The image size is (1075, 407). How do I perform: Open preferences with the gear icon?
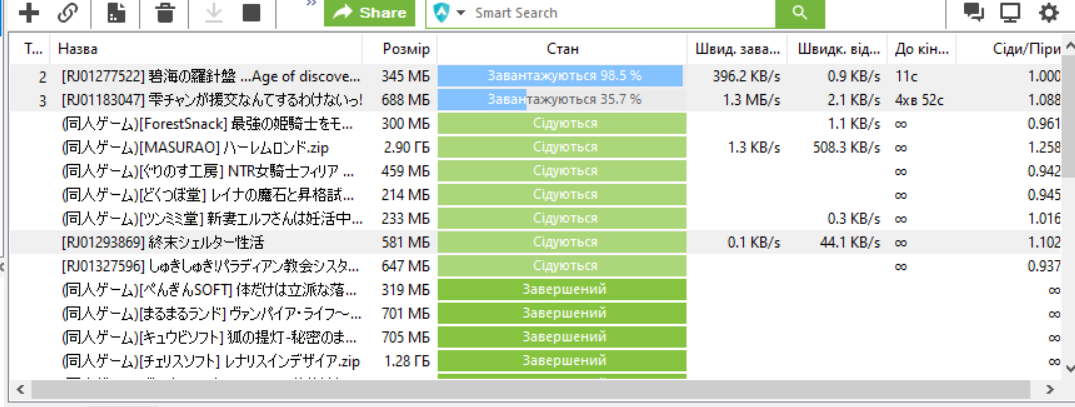click(1048, 12)
